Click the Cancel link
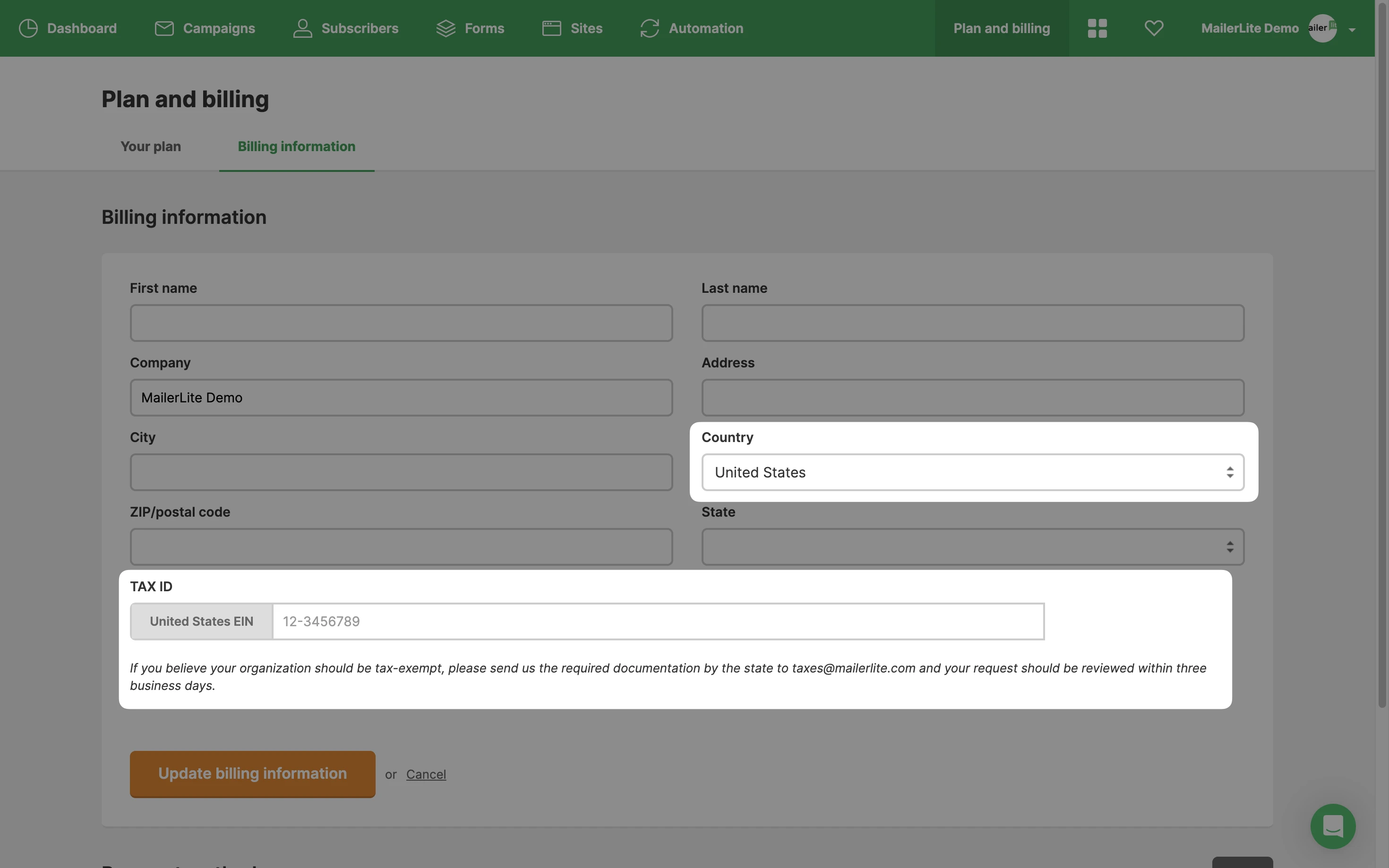This screenshot has width=1389, height=868. (426, 774)
